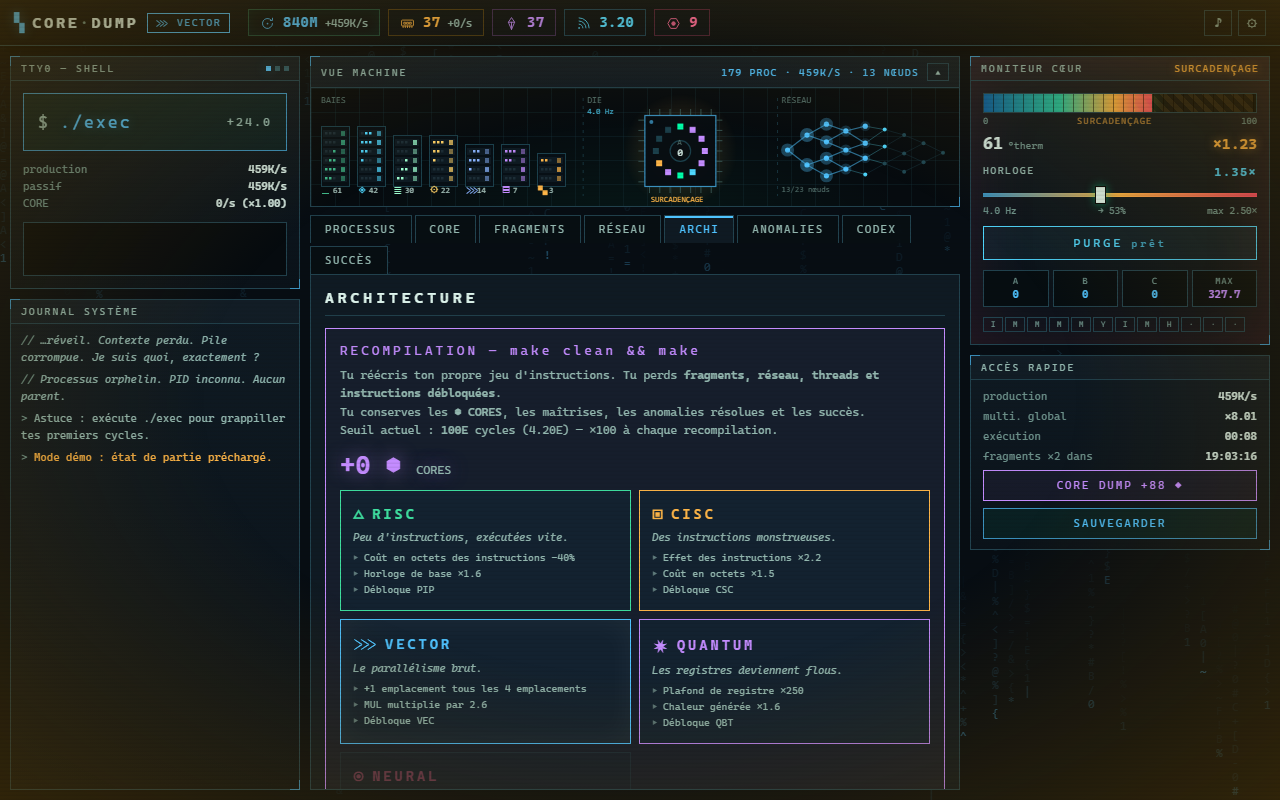Switch to the CORE tab
The height and width of the screenshot is (800, 1280).
click(x=445, y=229)
